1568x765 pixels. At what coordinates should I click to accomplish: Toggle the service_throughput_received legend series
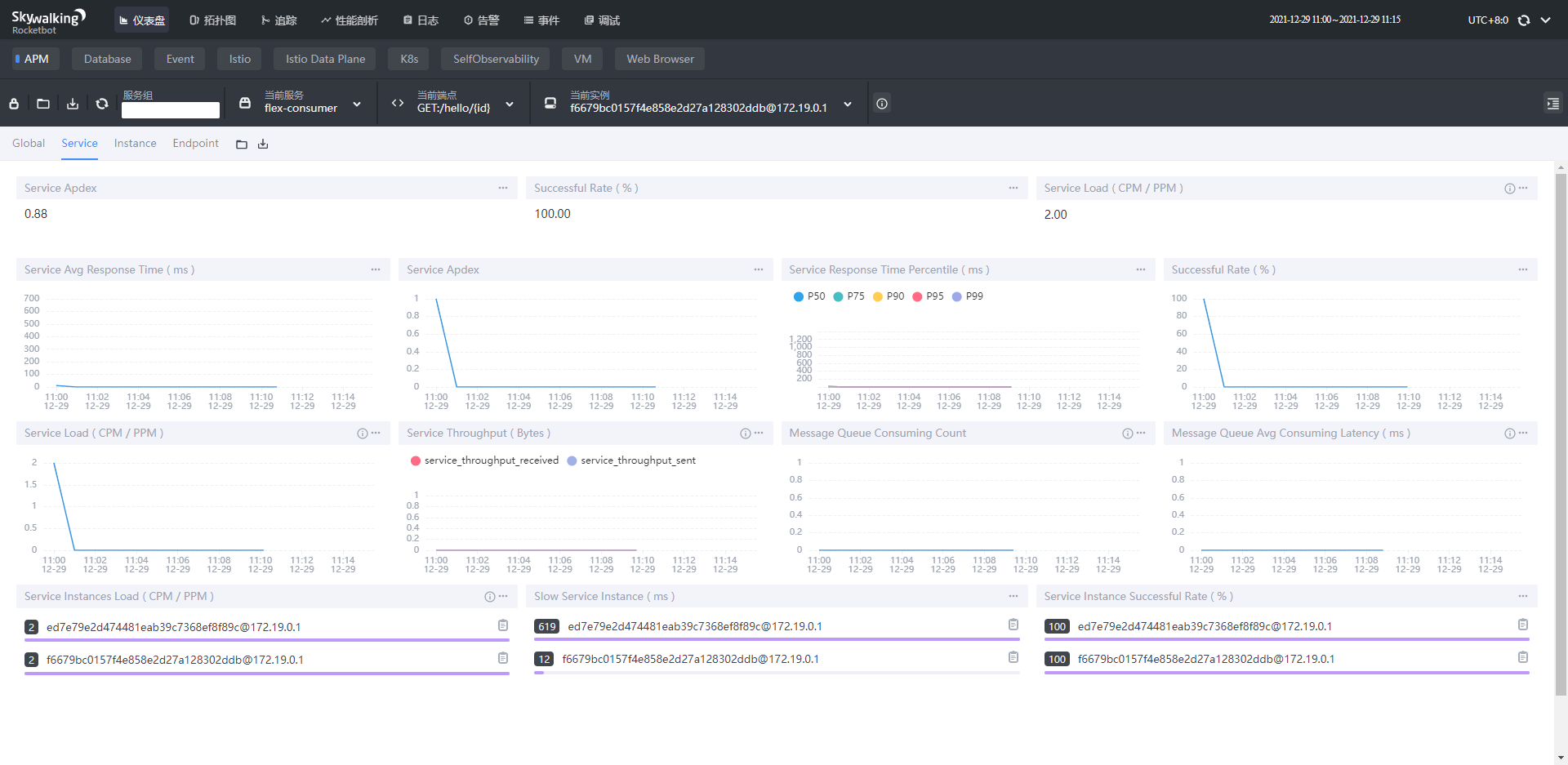pyautogui.click(x=485, y=460)
